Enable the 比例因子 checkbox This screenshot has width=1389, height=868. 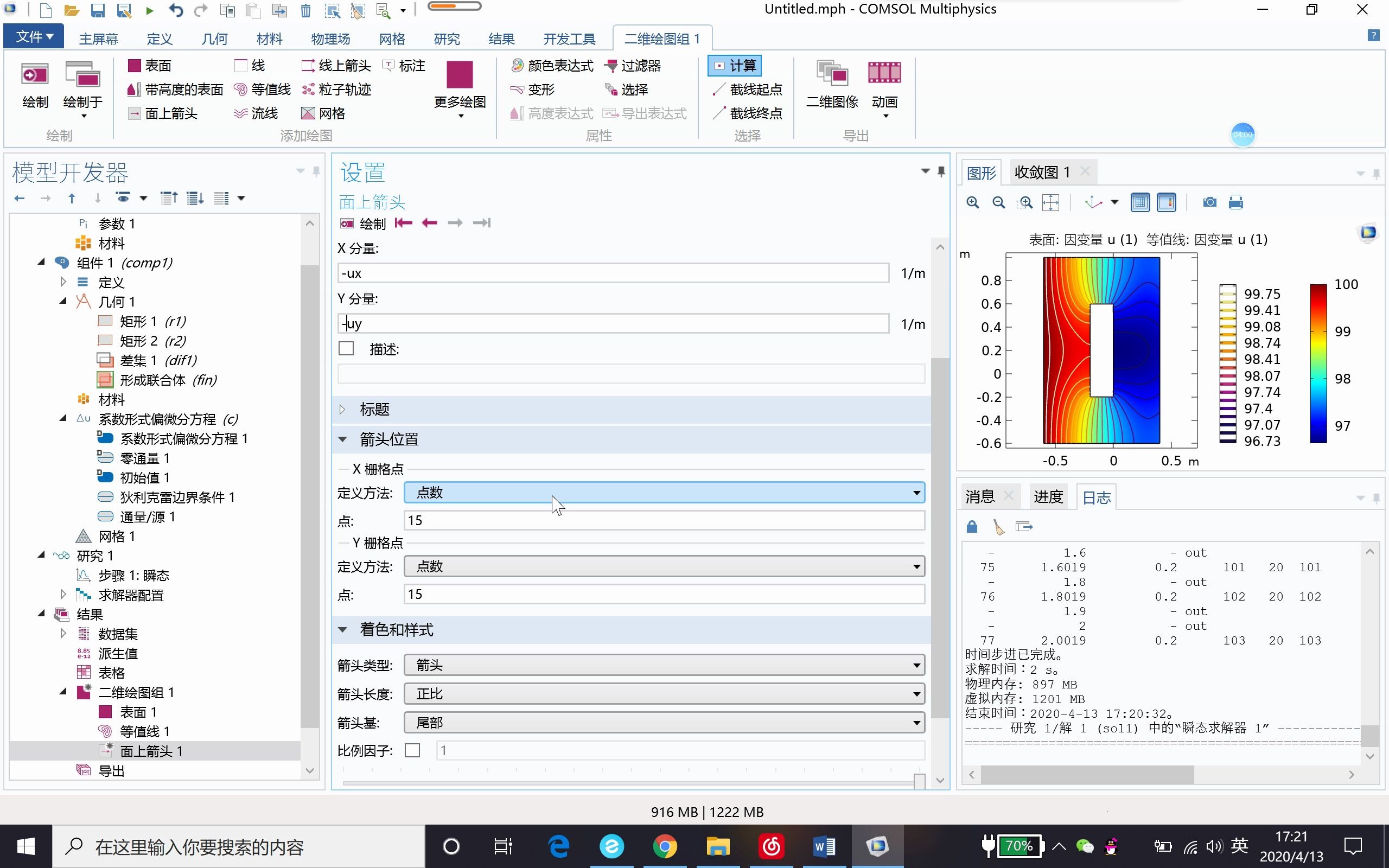point(412,750)
